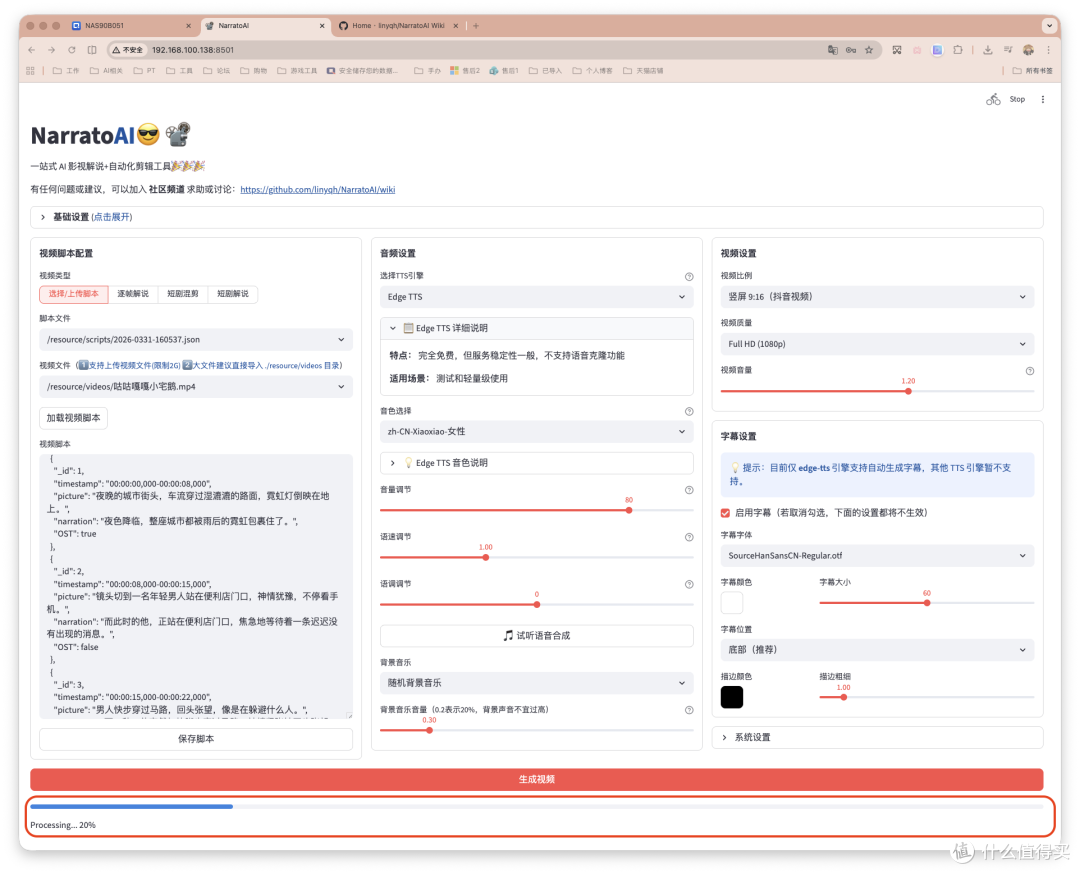The image size is (1080, 874).
Task: Click help icon beside 背景音乐音量
Action: [x=689, y=709]
